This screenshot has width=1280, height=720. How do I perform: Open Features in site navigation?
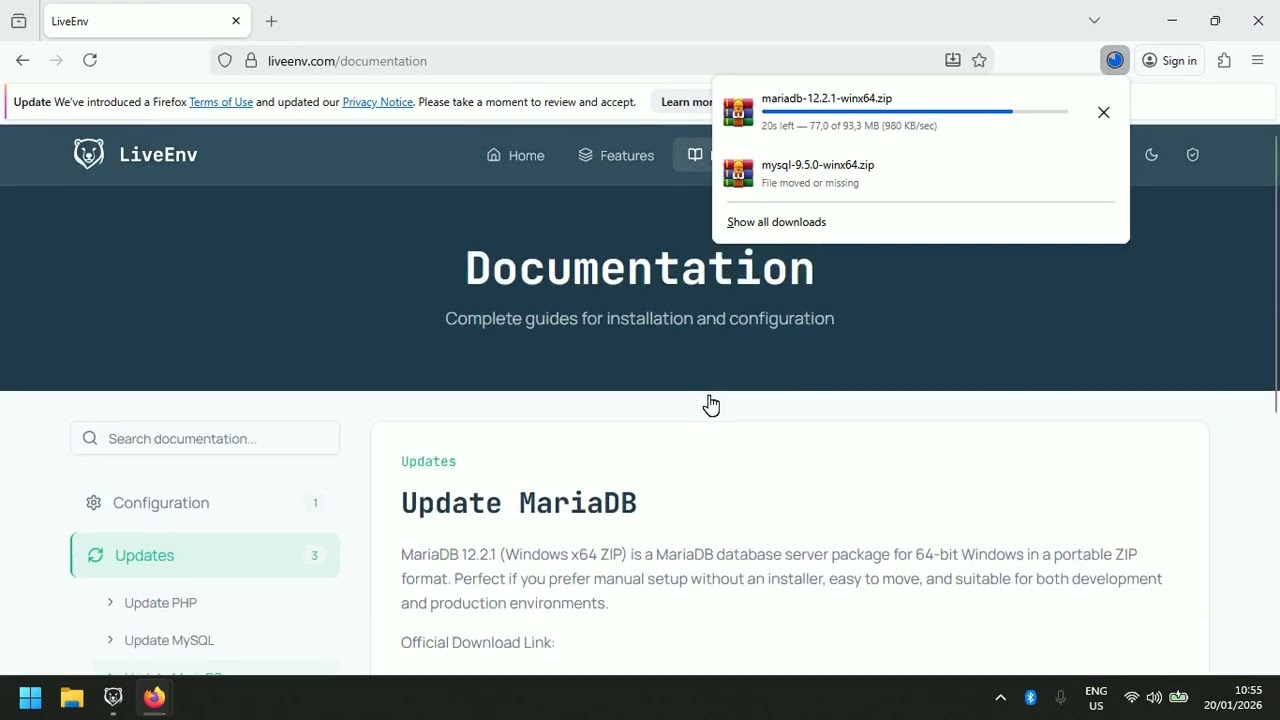point(616,155)
